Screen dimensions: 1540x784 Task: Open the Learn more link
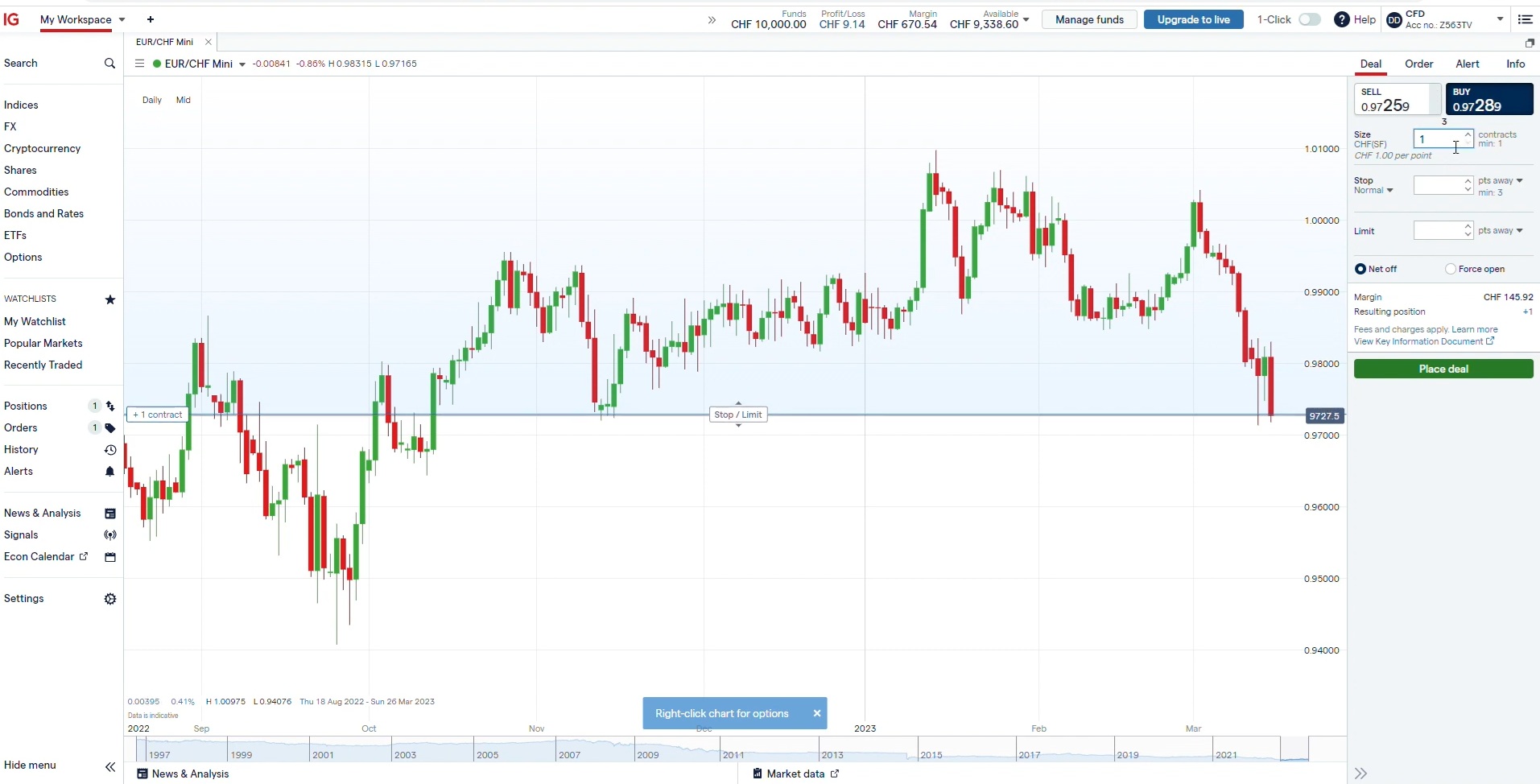[x=1475, y=330]
